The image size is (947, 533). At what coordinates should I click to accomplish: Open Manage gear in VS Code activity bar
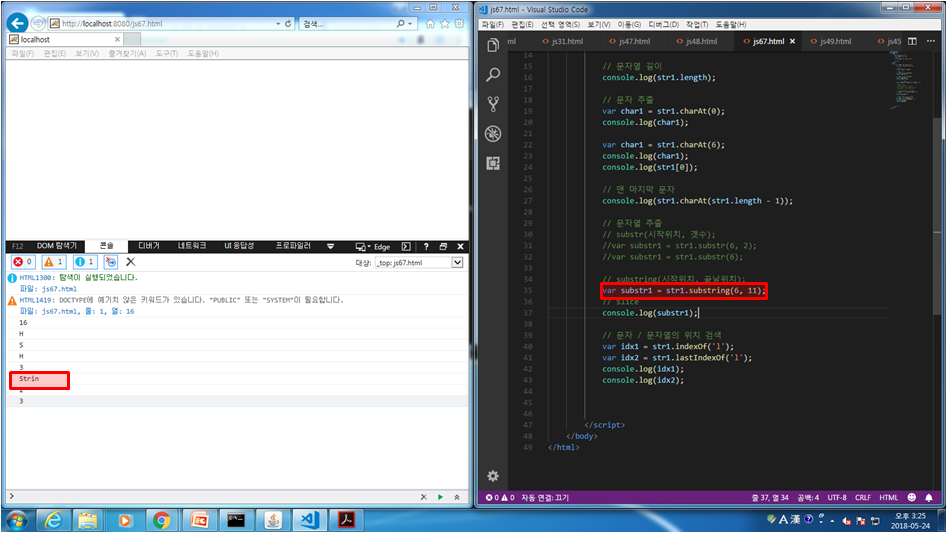point(493,476)
